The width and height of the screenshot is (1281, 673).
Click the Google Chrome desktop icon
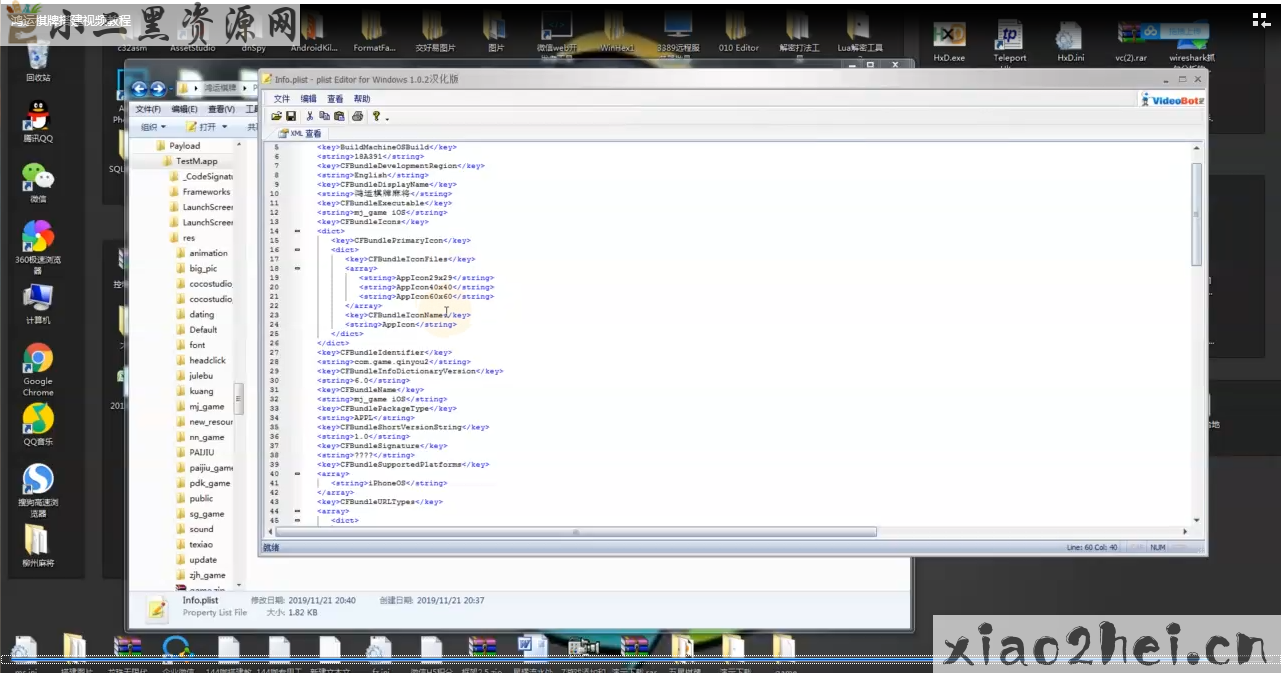38,368
